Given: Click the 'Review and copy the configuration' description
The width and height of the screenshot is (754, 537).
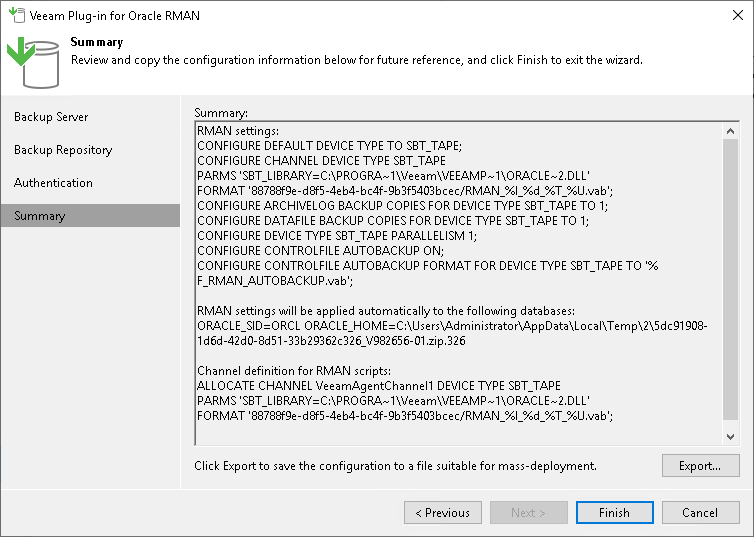Looking at the screenshot, I should 357,60.
